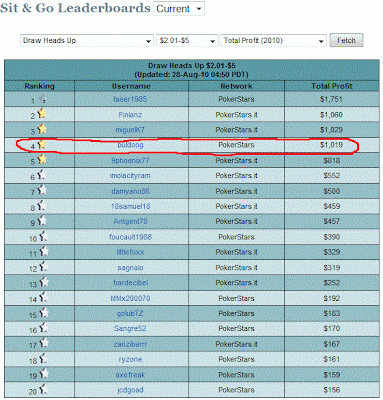This screenshot has height=400, width=383.
Task: Click the gold star next to rank 5
Action: tap(42, 159)
